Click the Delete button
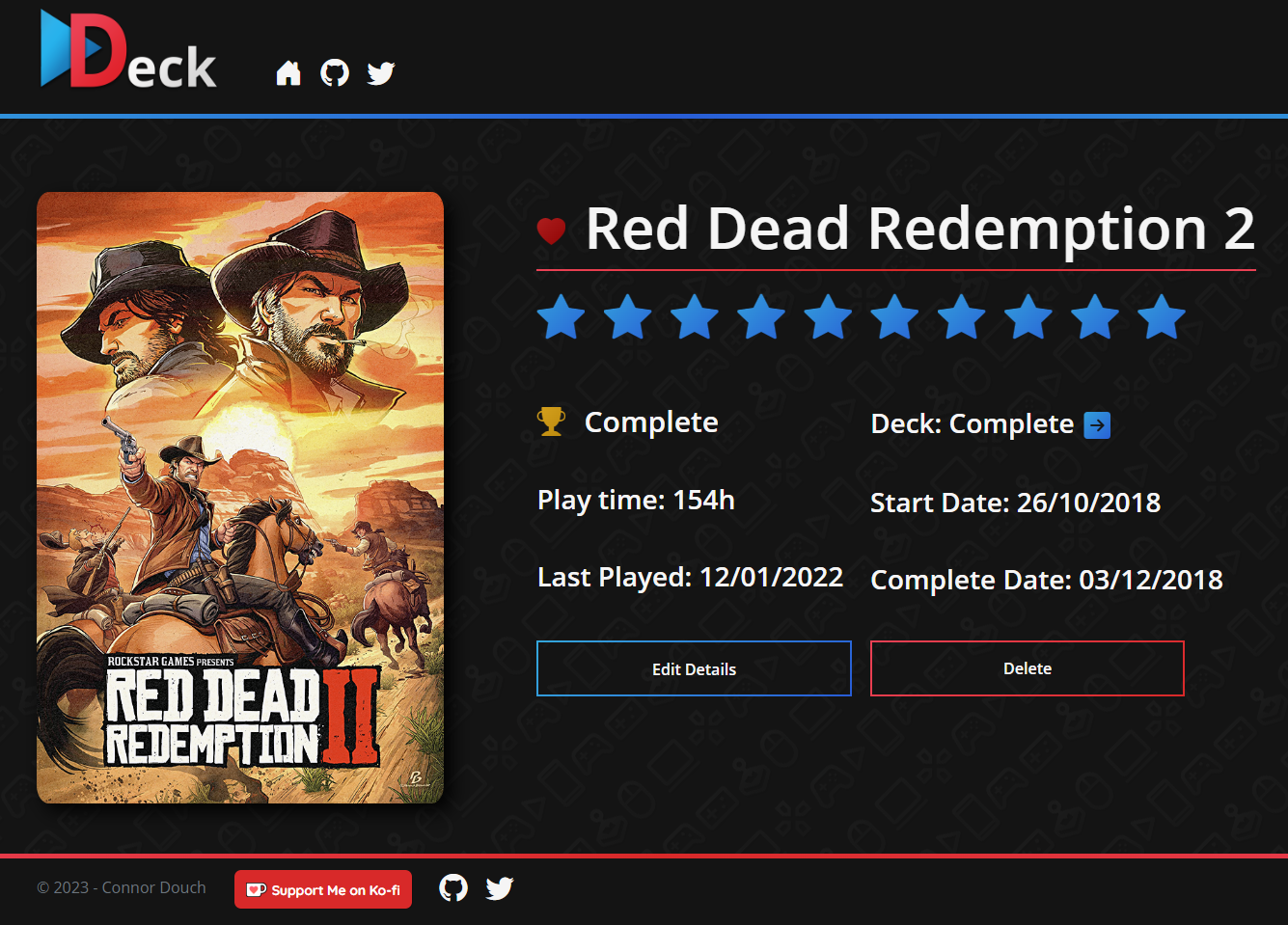 pos(1027,668)
